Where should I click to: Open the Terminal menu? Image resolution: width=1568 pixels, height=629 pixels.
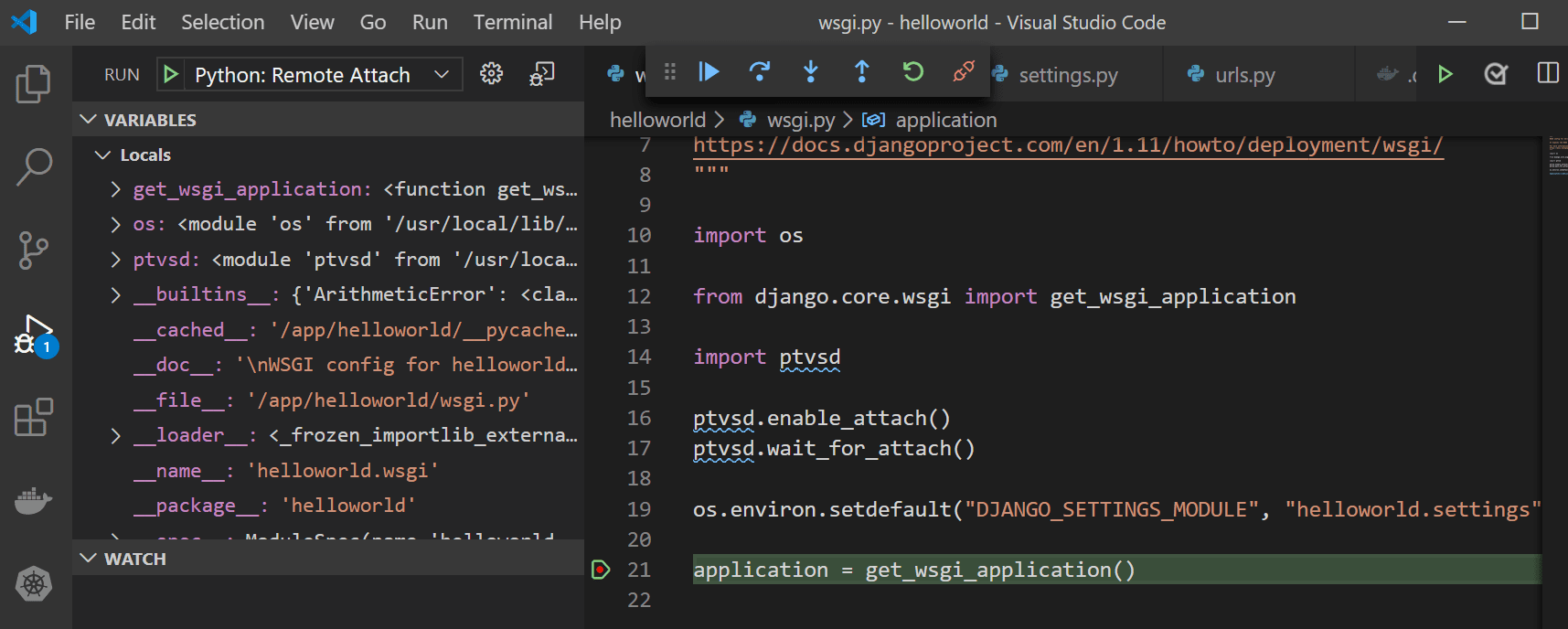(x=512, y=22)
